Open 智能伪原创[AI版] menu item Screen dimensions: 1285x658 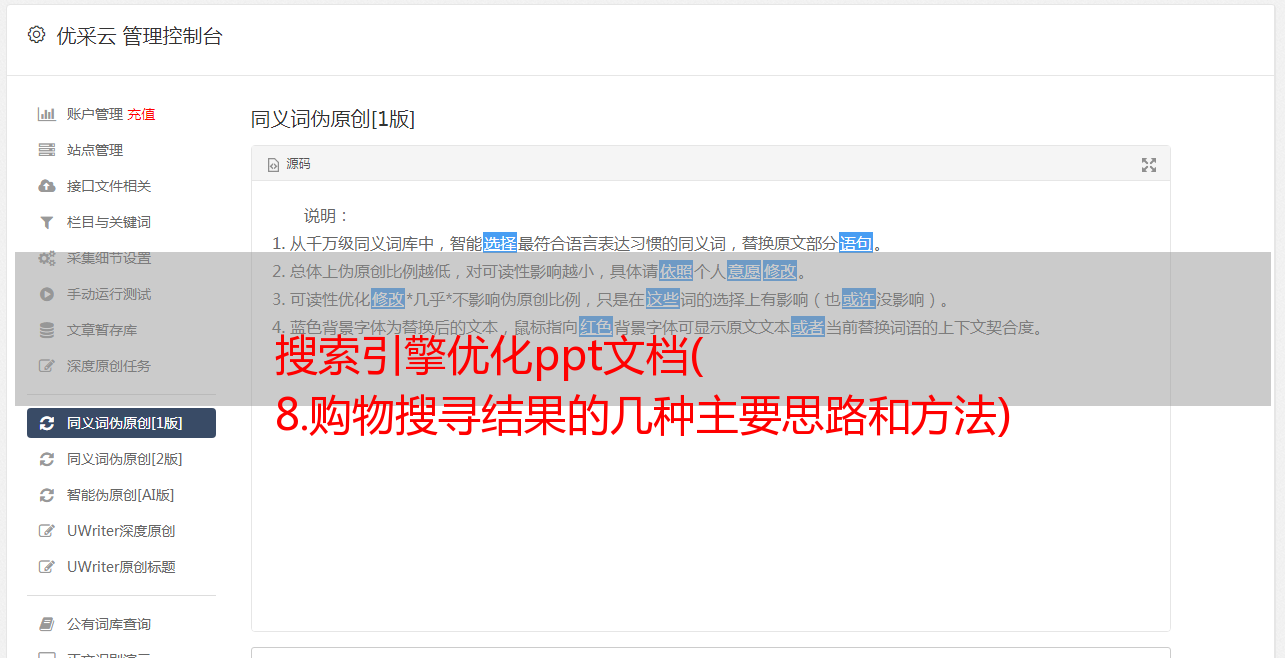pos(121,495)
